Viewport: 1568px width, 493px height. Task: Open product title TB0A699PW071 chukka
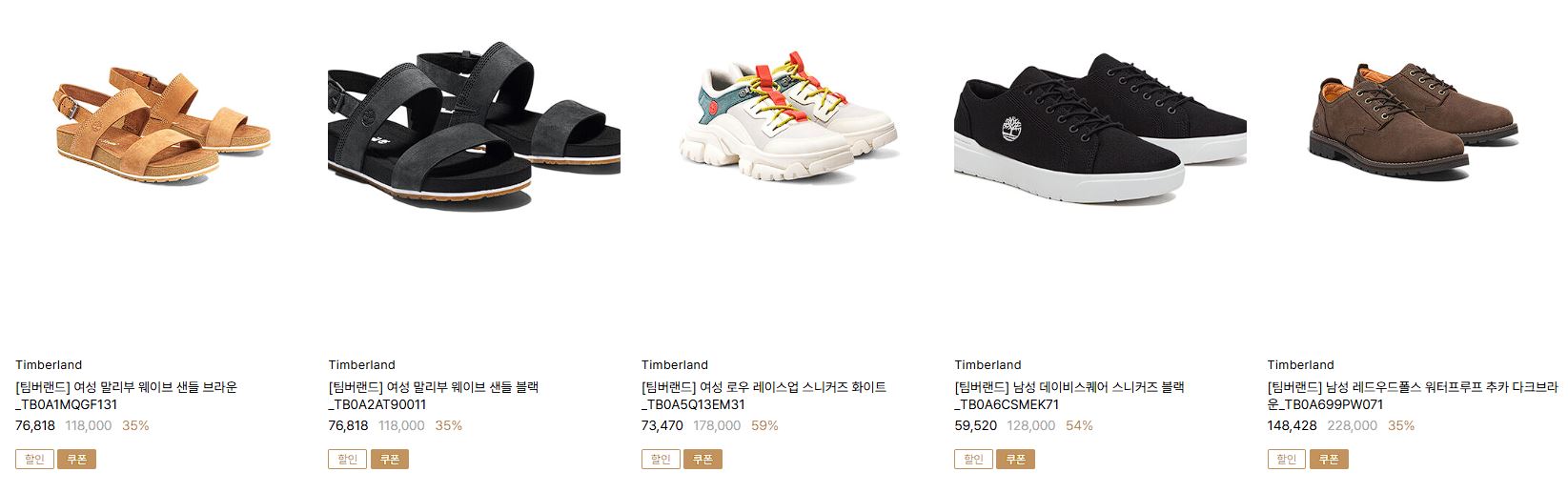(1413, 396)
